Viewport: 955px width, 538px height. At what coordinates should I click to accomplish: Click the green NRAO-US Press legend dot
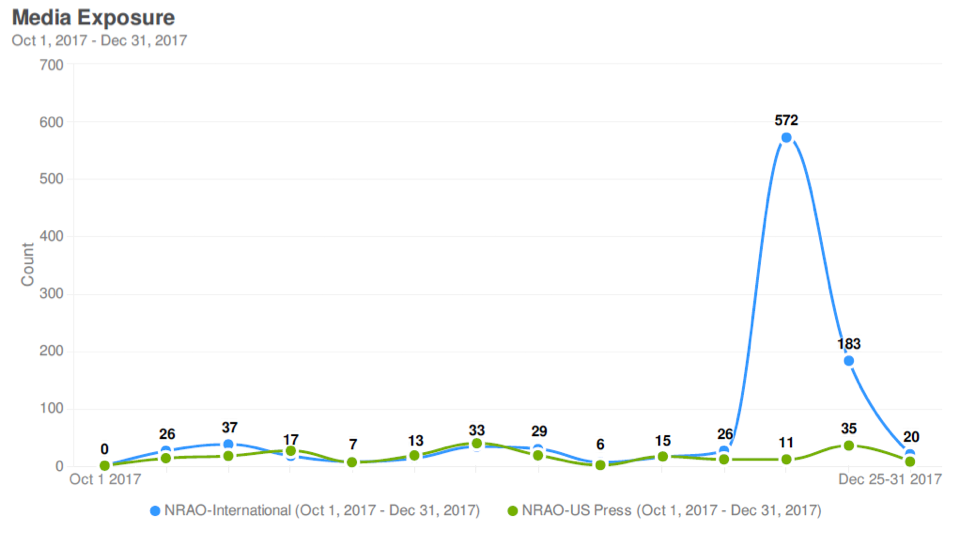513,511
